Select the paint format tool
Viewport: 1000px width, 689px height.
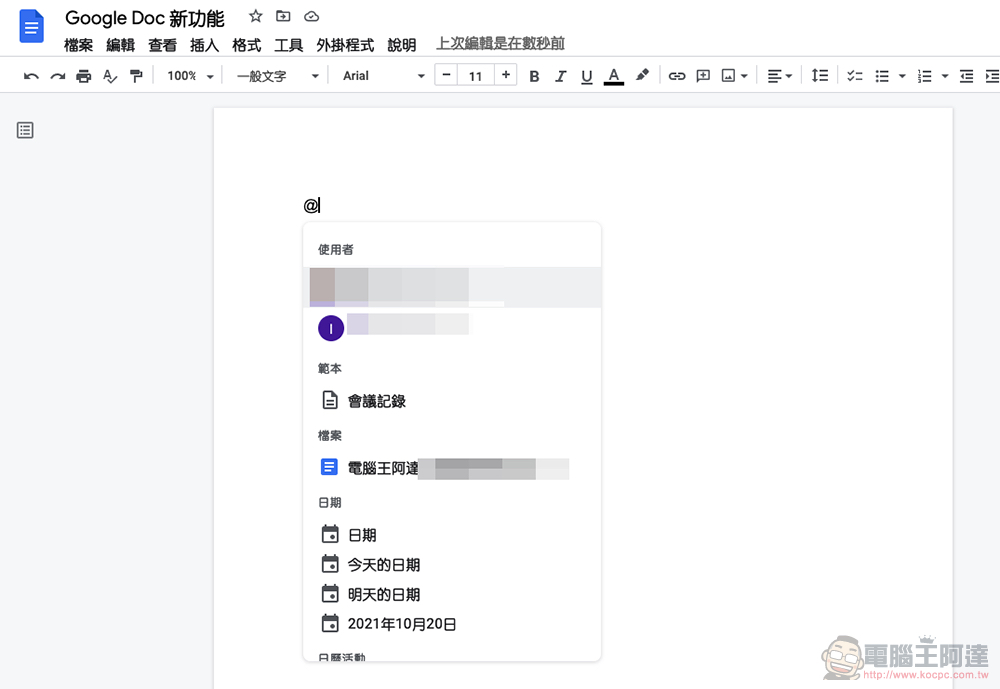click(x=136, y=76)
